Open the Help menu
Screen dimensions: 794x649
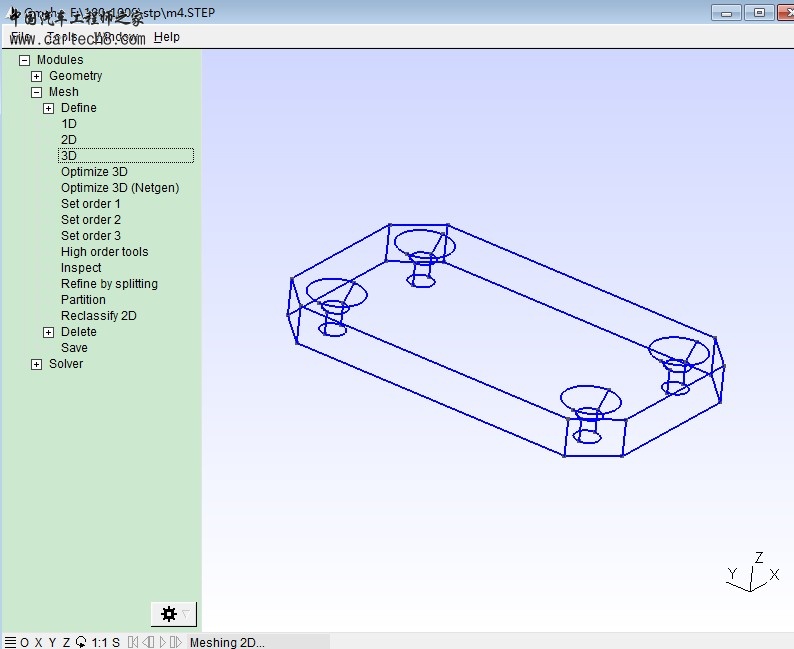pos(167,37)
